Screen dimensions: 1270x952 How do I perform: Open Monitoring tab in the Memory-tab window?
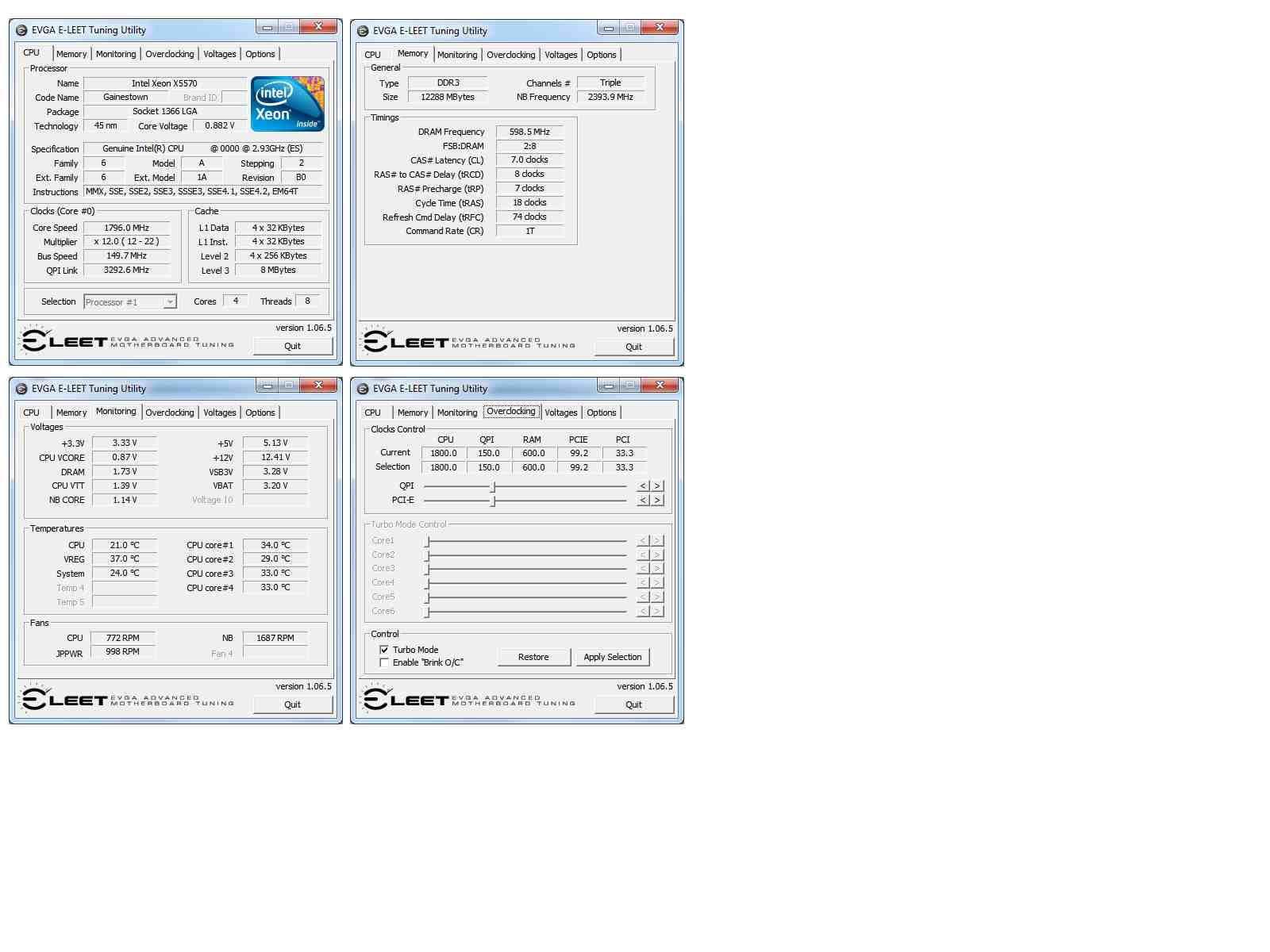click(457, 56)
